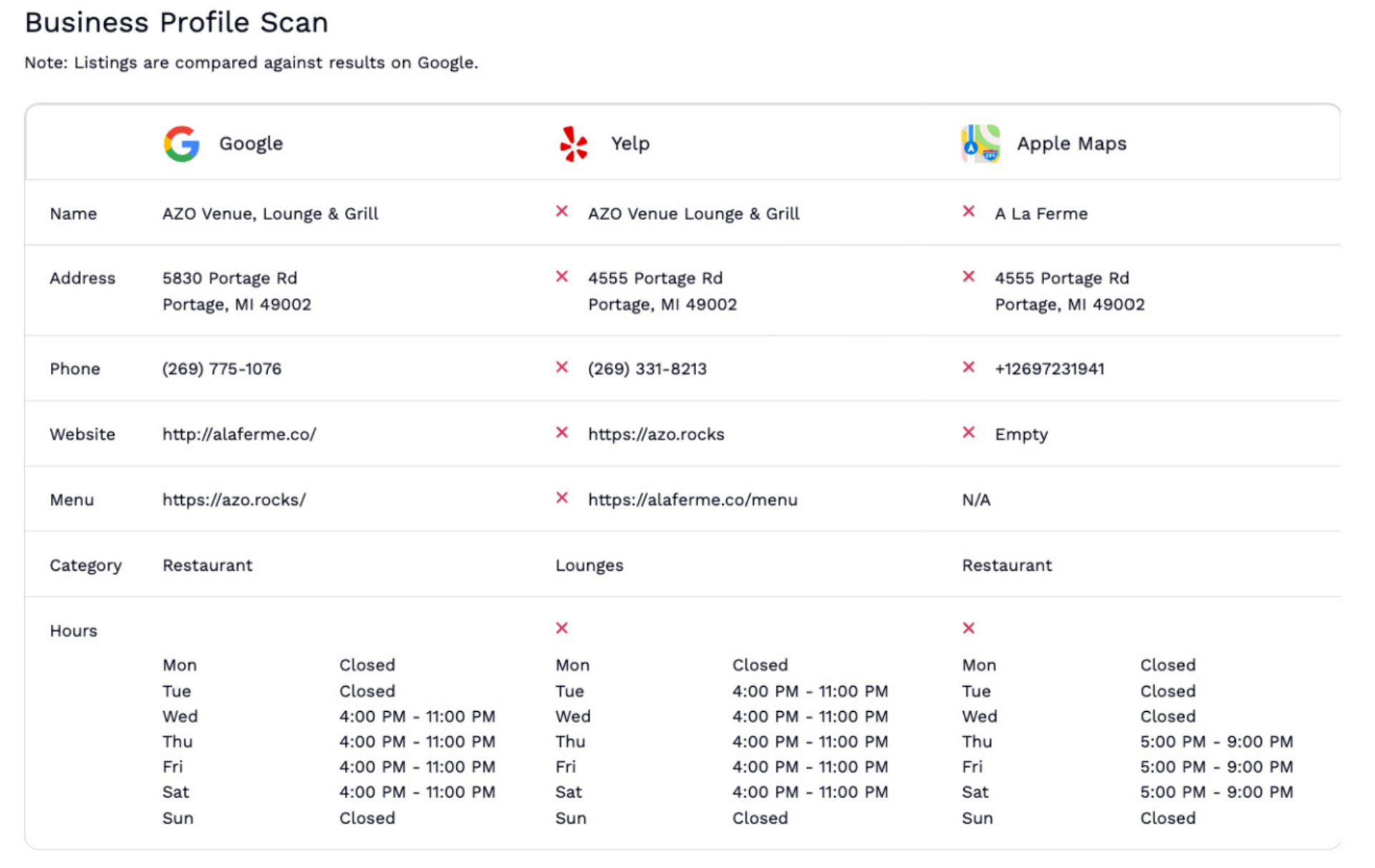The width and height of the screenshot is (1375, 868).
Task: Click Apple Maps category Restaurant
Action: [x=1007, y=565]
